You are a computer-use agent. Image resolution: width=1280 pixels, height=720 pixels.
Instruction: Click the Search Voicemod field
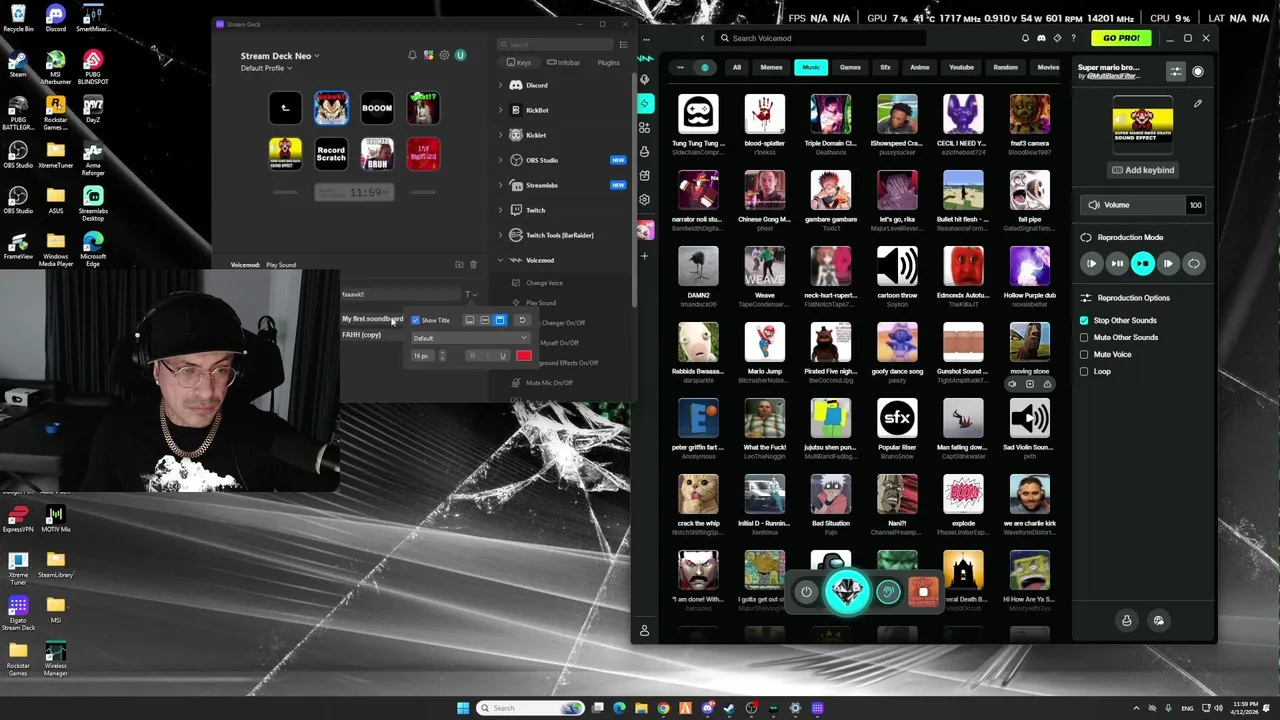pyautogui.click(x=820, y=38)
